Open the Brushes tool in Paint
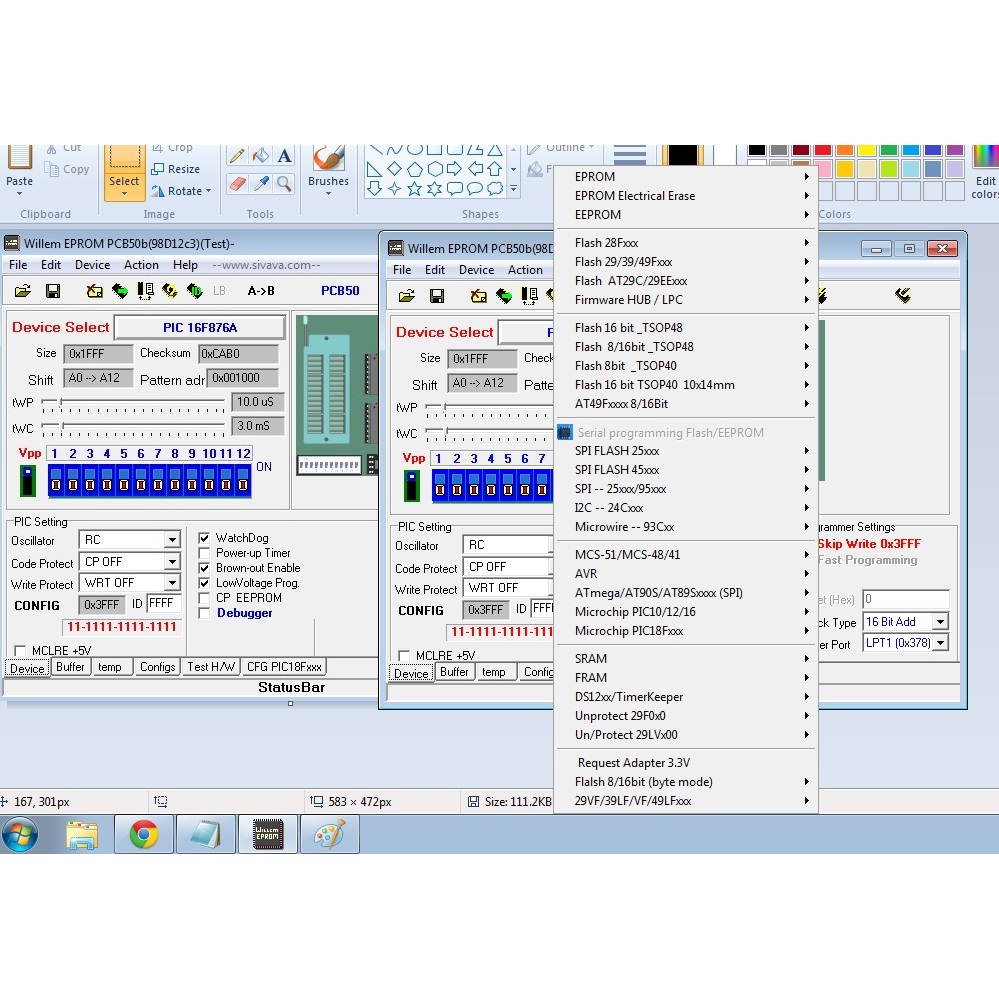 tap(328, 171)
